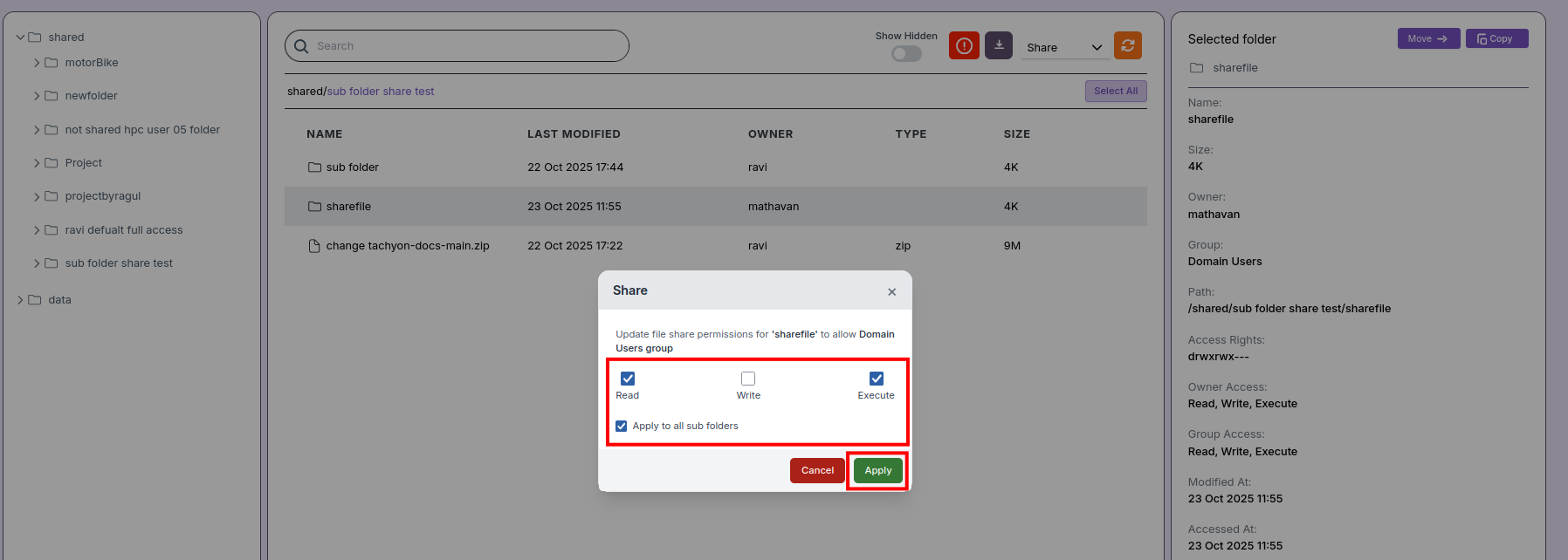1568x560 pixels.
Task: Click the /shared/sub folder share test/sharefile path
Action: tap(1289, 309)
